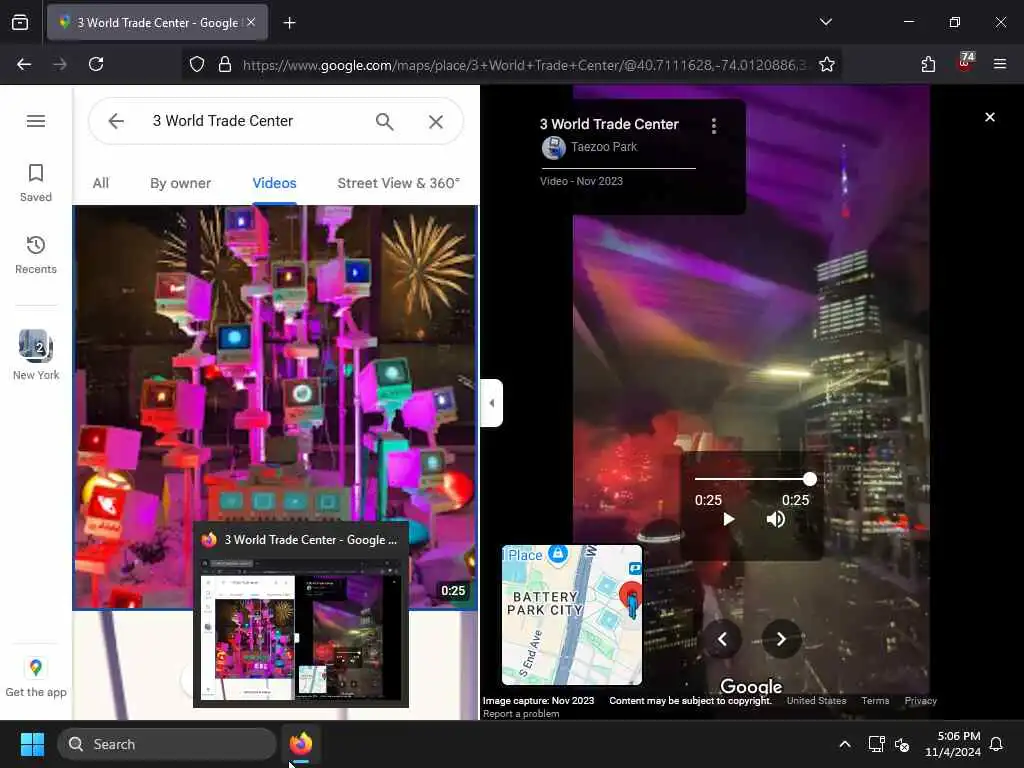Open a new browser tab
1024x768 pixels.
coord(289,23)
